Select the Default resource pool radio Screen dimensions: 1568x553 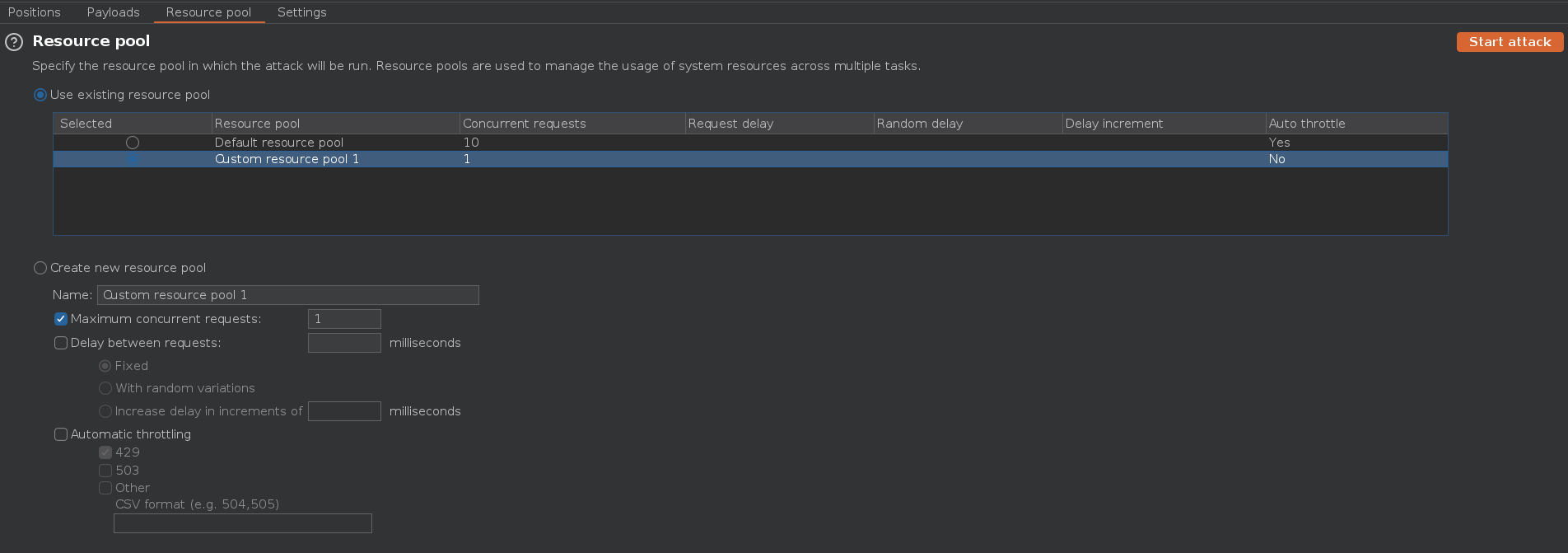coord(133,143)
